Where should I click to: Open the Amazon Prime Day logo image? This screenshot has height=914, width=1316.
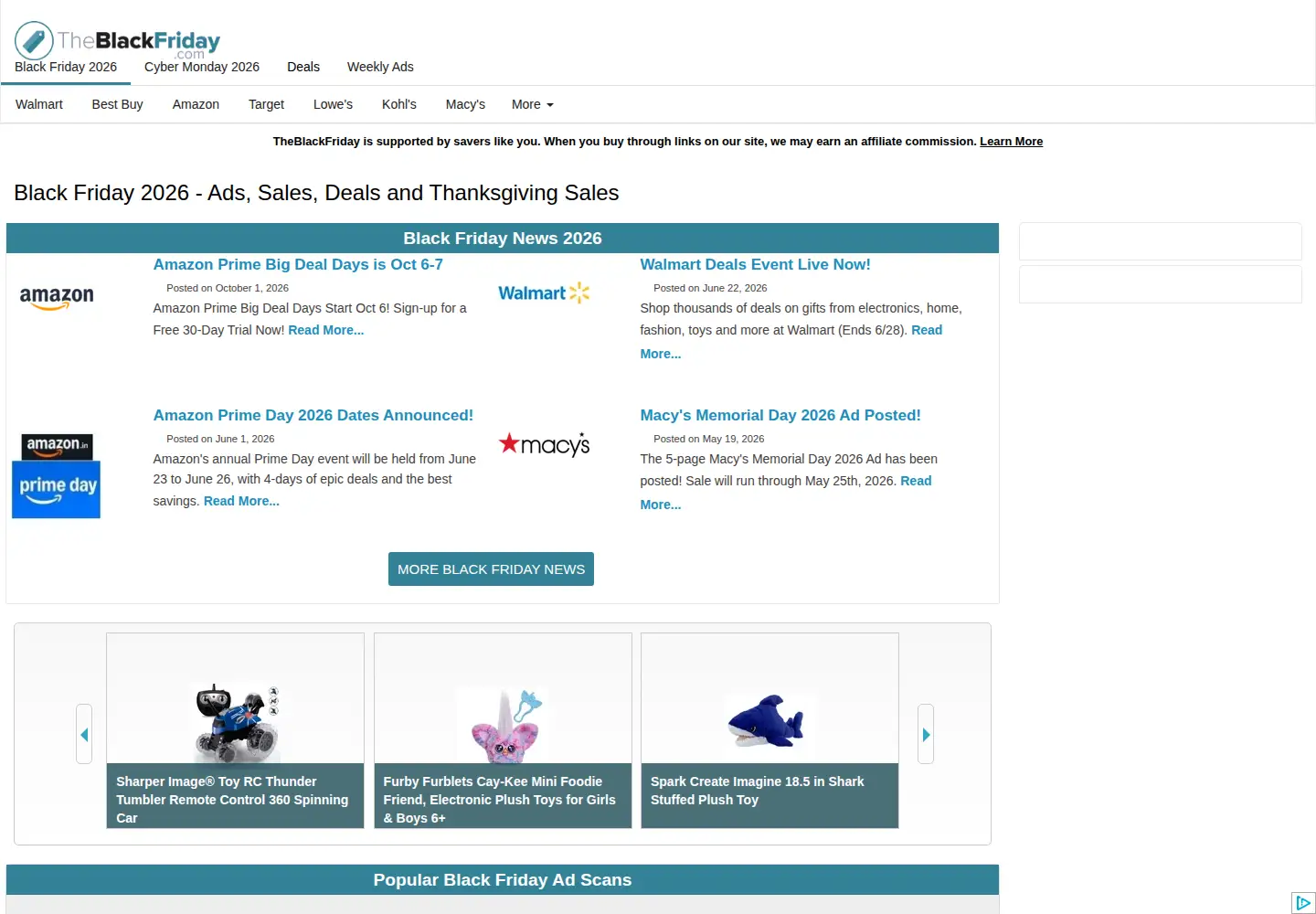[x=56, y=475]
